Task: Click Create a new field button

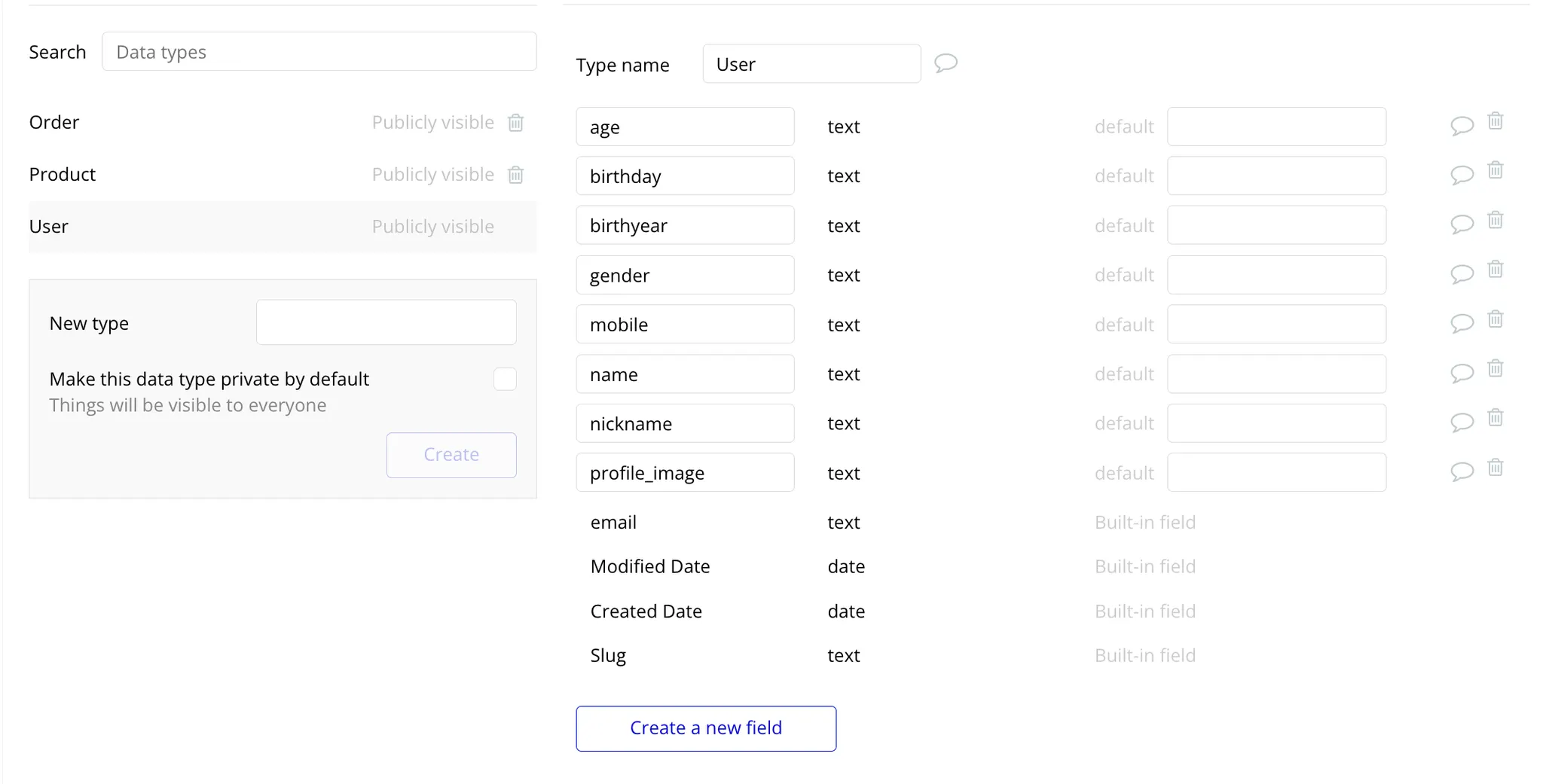Action: pos(706,728)
